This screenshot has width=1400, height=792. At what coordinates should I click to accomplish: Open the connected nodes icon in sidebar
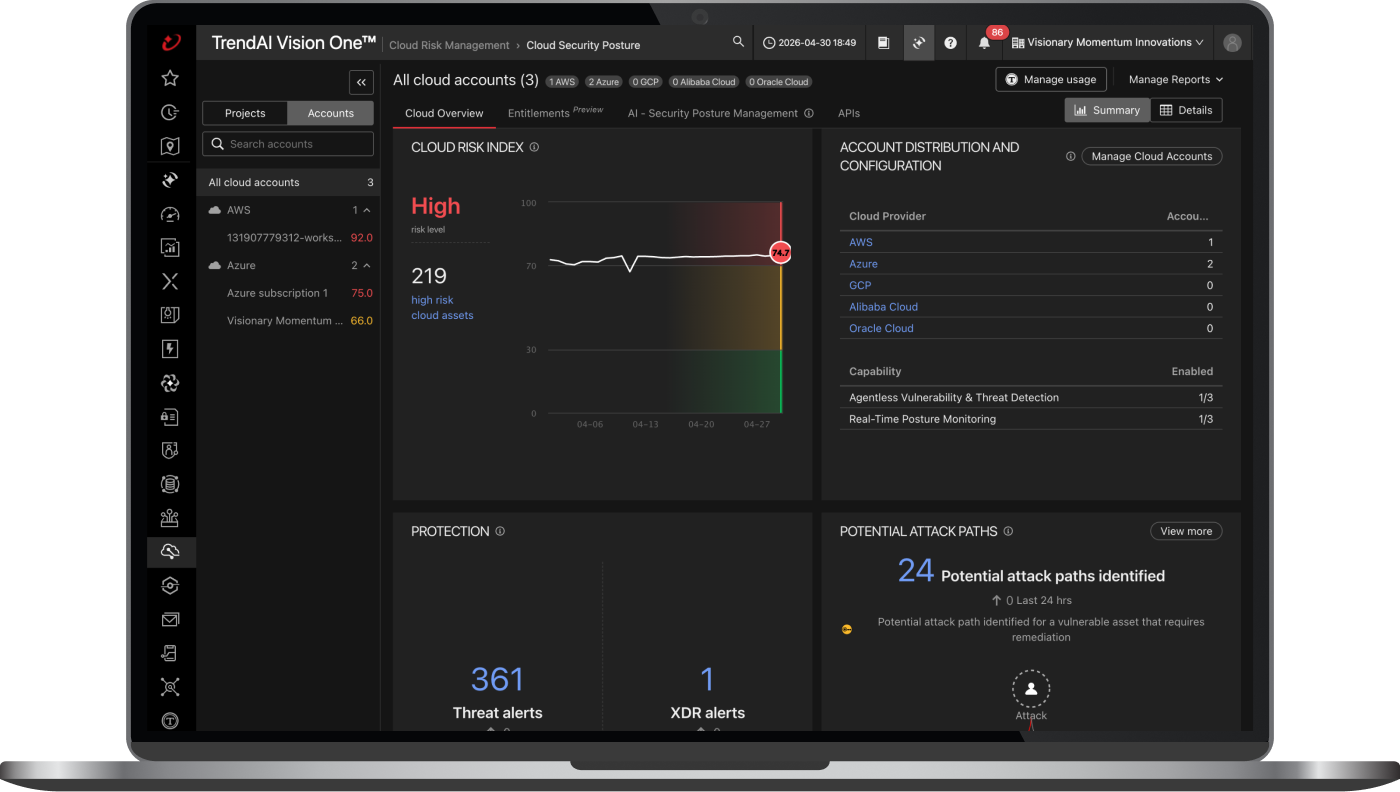point(170,687)
